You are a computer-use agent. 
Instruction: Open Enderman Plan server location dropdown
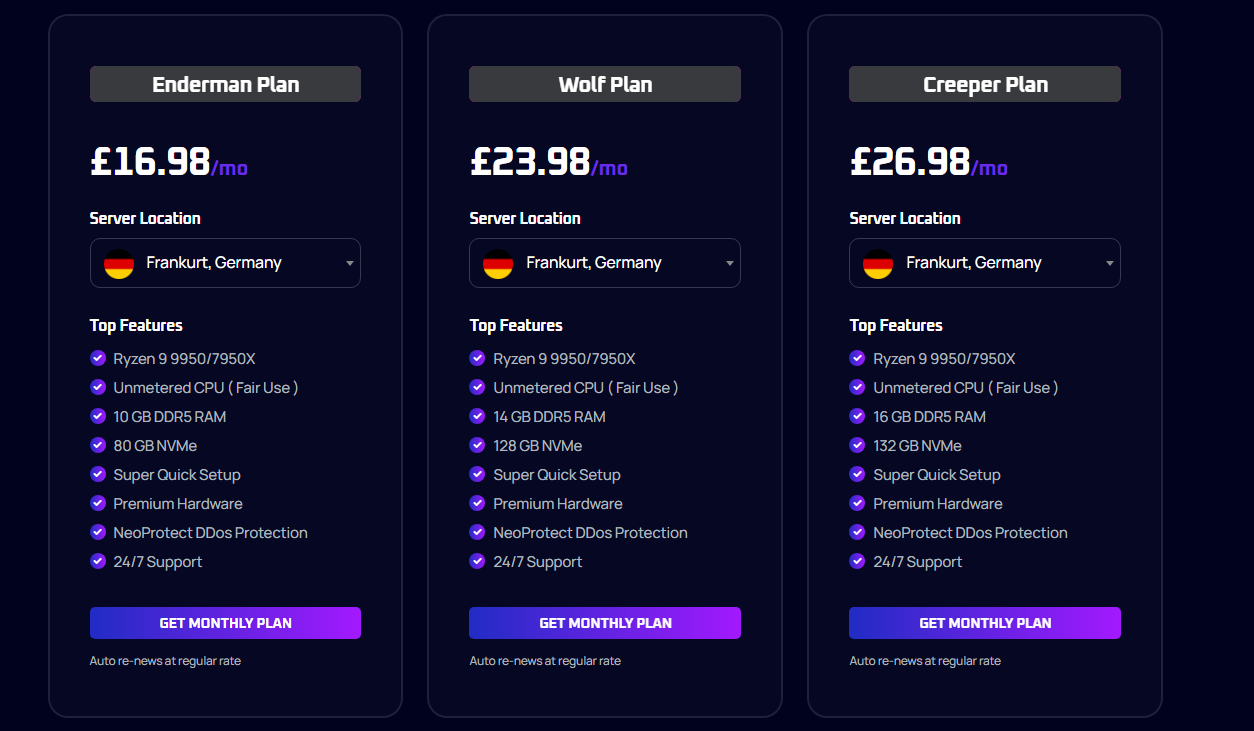point(225,263)
